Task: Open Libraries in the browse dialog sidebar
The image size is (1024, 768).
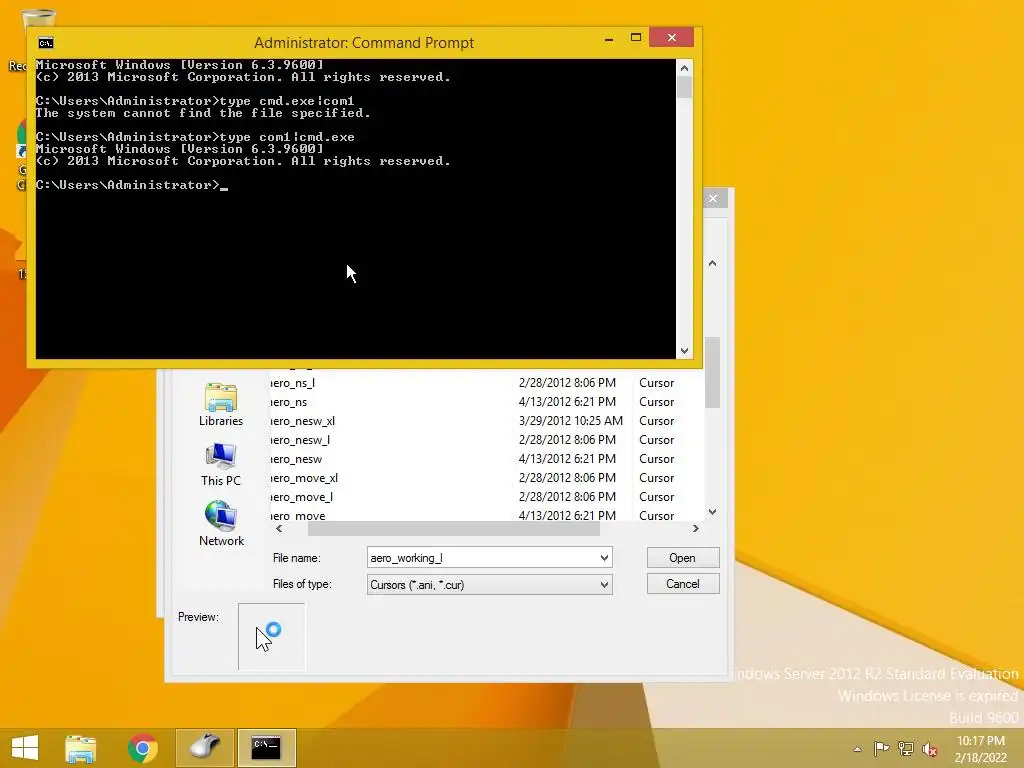Action: pos(221,405)
